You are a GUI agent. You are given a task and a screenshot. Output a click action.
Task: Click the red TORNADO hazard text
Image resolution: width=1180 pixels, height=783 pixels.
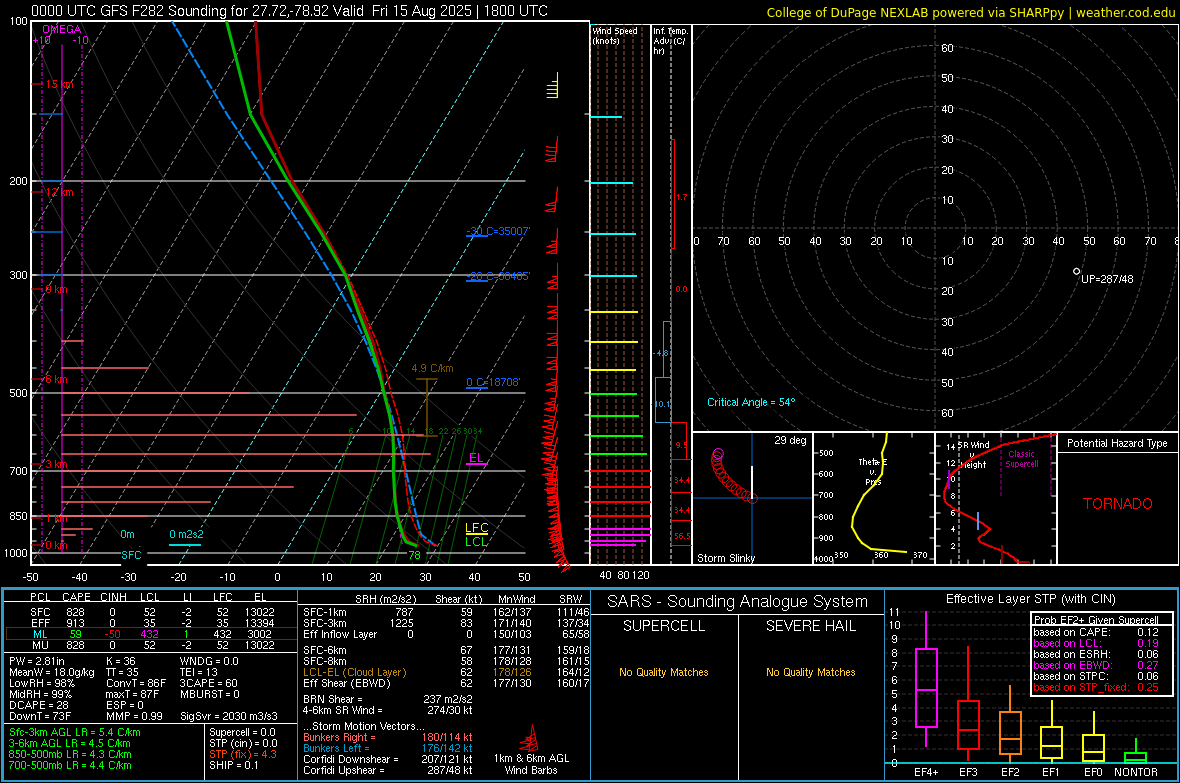[x=1118, y=504]
